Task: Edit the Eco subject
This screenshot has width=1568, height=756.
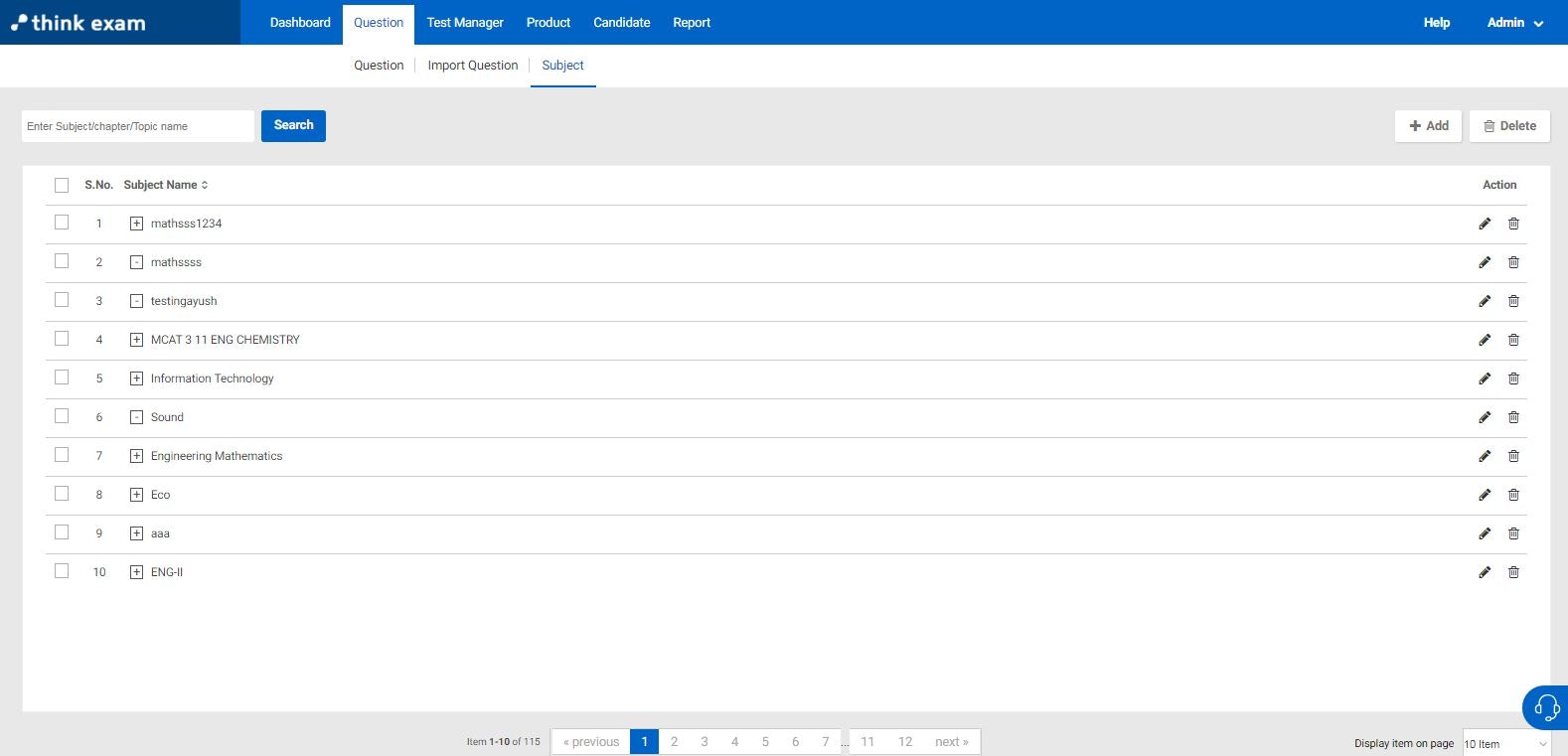Action: (1485, 495)
